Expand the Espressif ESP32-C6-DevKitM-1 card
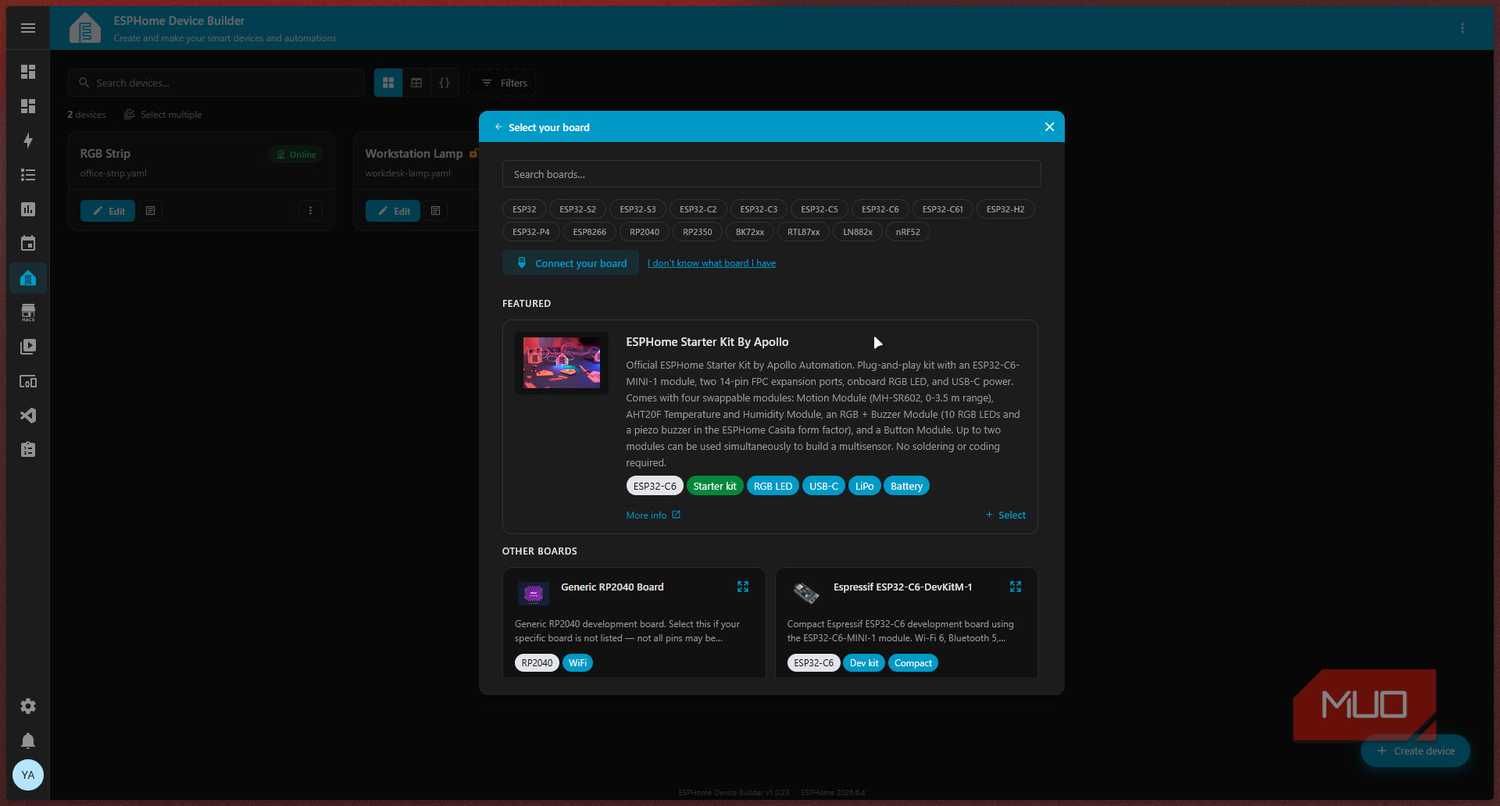1500x806 pixels. click(1015, 587)
